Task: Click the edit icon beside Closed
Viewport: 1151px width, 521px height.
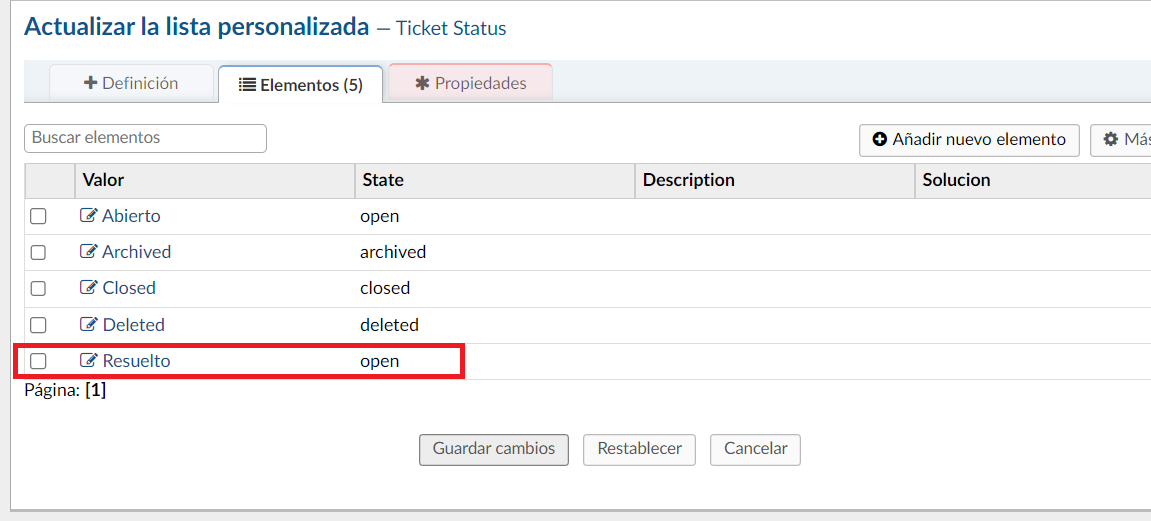Action: (89, 288)
